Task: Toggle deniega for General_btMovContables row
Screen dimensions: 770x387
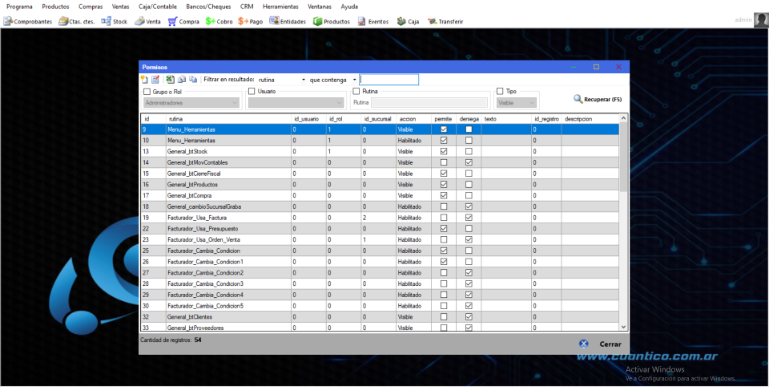Action: (x=469, y=163)
